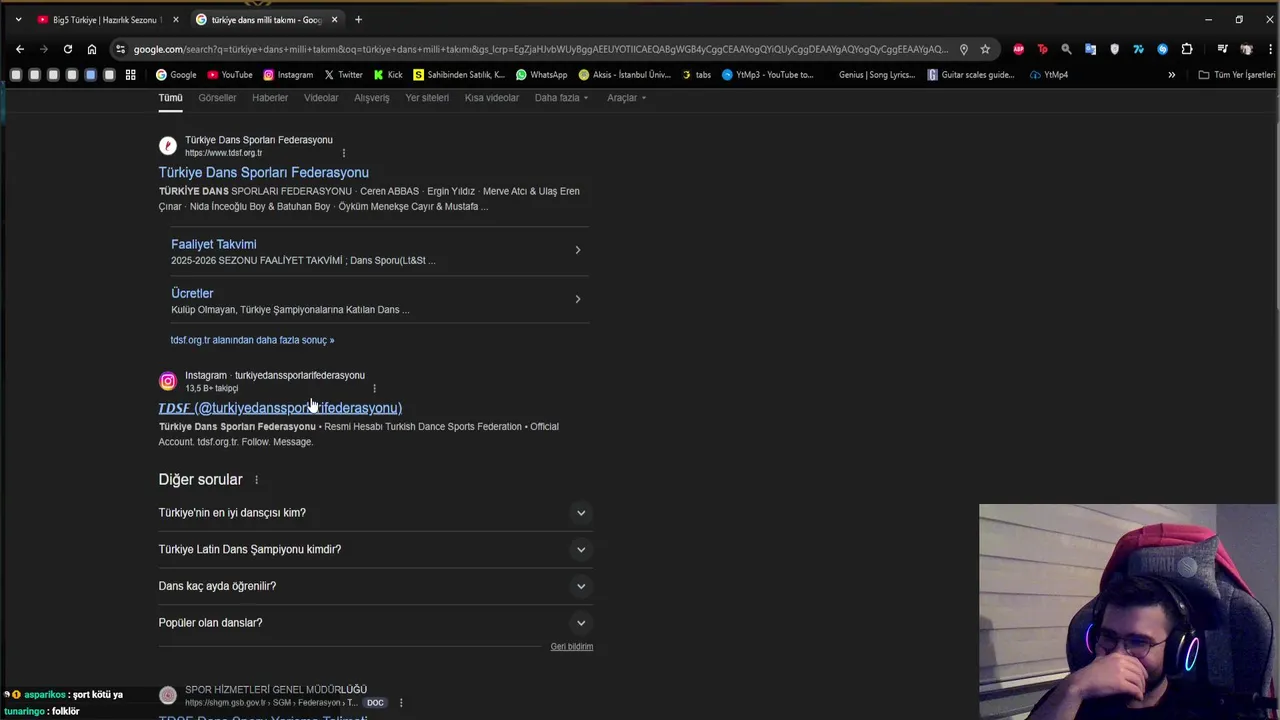Open the Guitar scales guide bookmark
Viewport: 1280px width, 720px height.
pos(971,75)
